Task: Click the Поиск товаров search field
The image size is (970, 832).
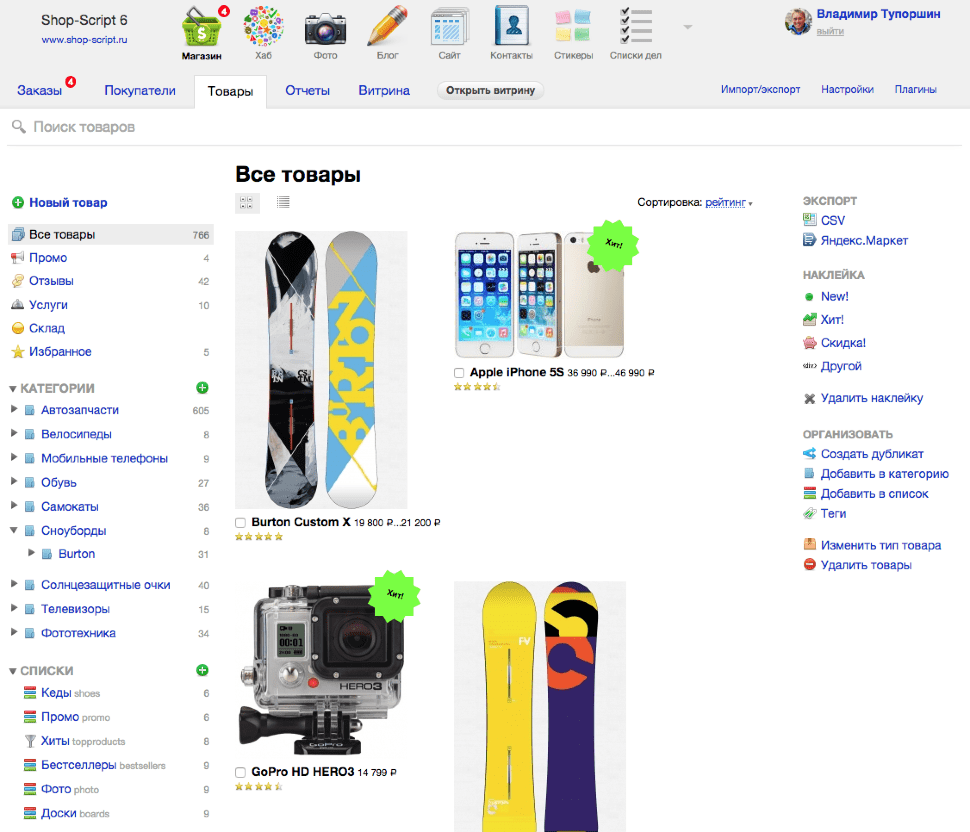Action: click(483, 127)
